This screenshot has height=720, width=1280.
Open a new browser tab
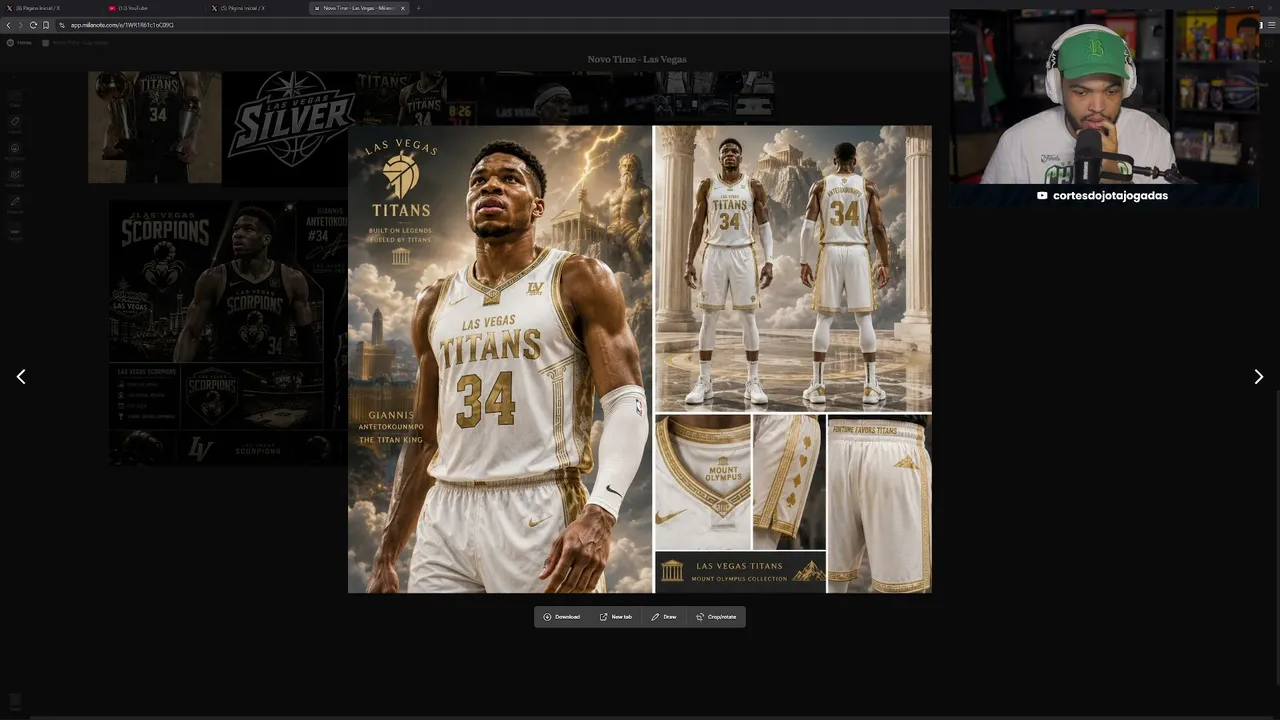pos(418,8)
